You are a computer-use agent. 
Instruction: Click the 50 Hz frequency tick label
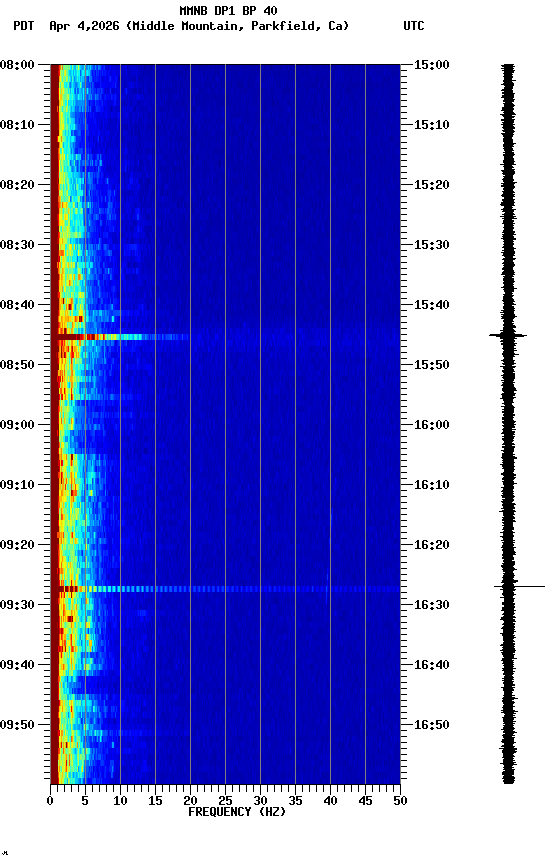pyautogui.click(x=400, y=801)
